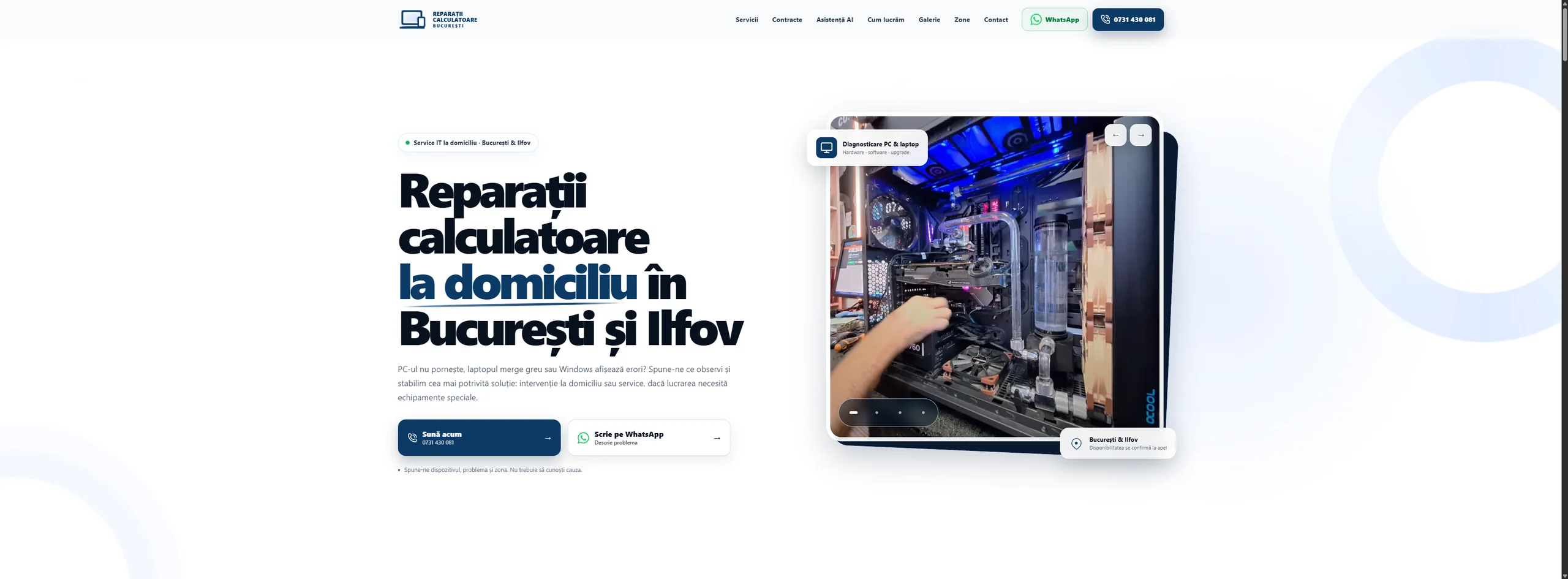This screenshot has width=1568, height=579.
Task: Go to Asistență AI section
Action: [834, 20]
